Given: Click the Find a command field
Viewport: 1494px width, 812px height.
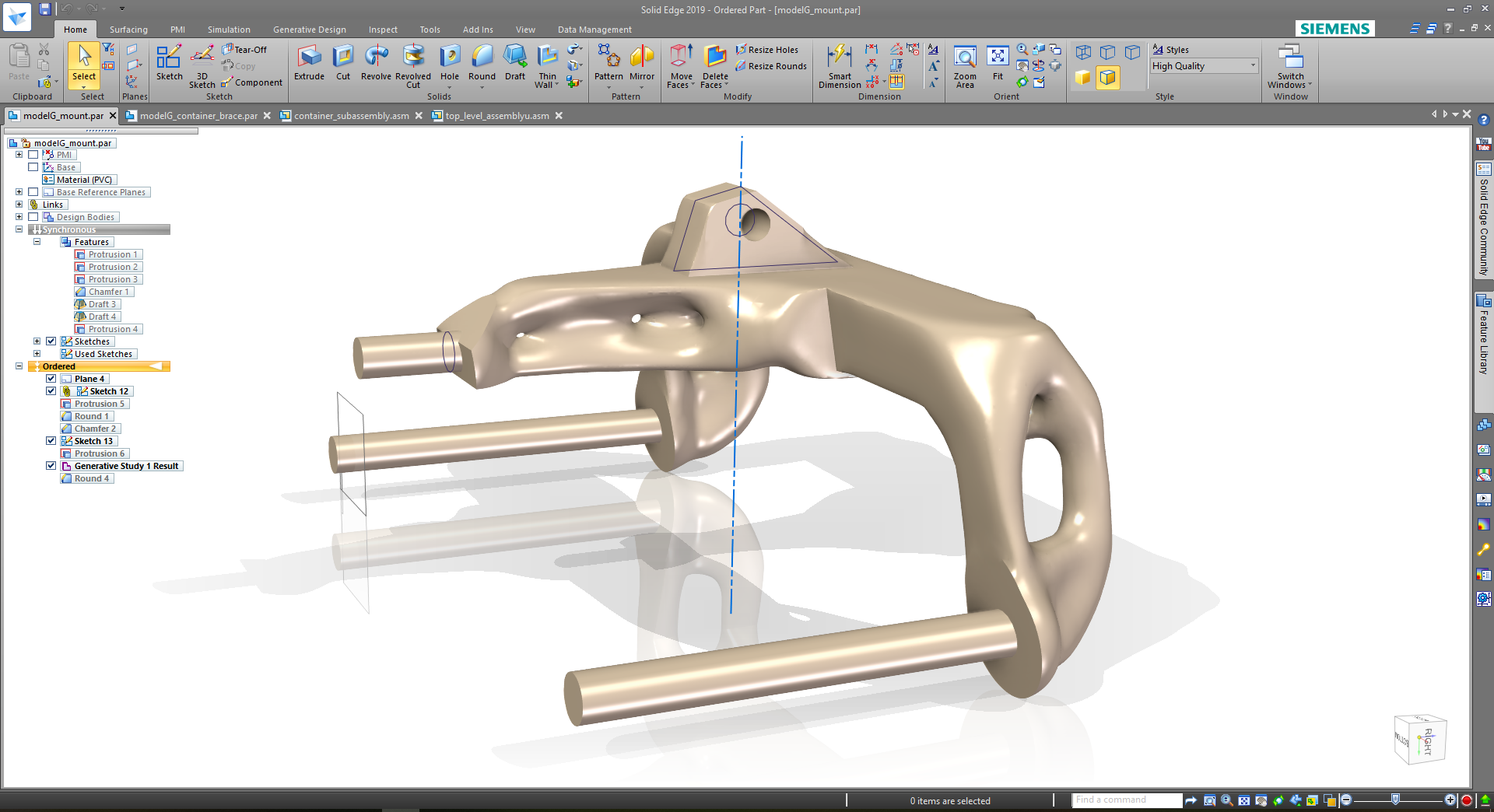Looking at the screenshot, I should tap(1127, 800).
